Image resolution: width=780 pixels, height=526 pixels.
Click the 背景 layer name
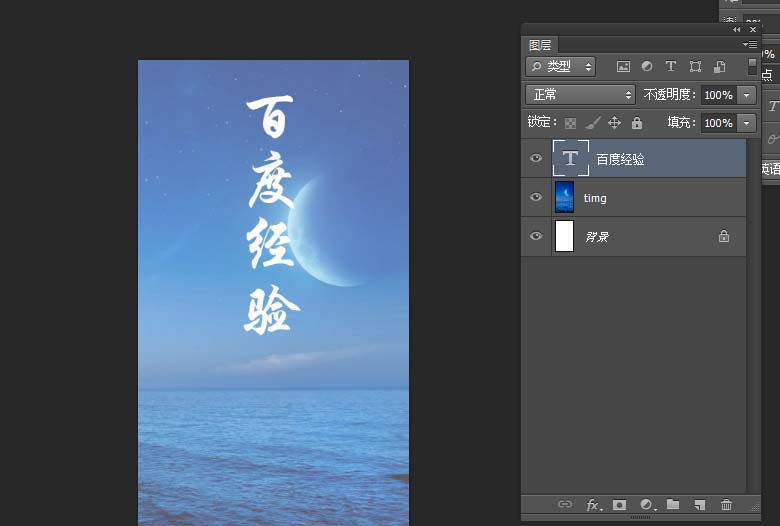[x=597, y=237]
